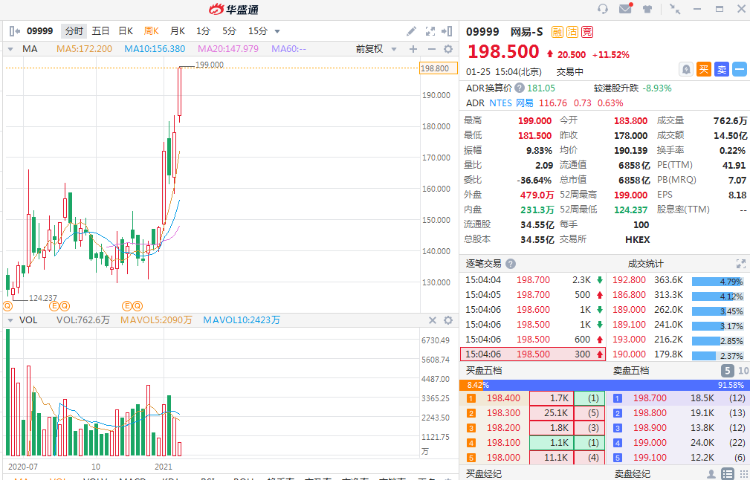Click the compact window shrink icon
750x480 pixels.
click(675, 9)
